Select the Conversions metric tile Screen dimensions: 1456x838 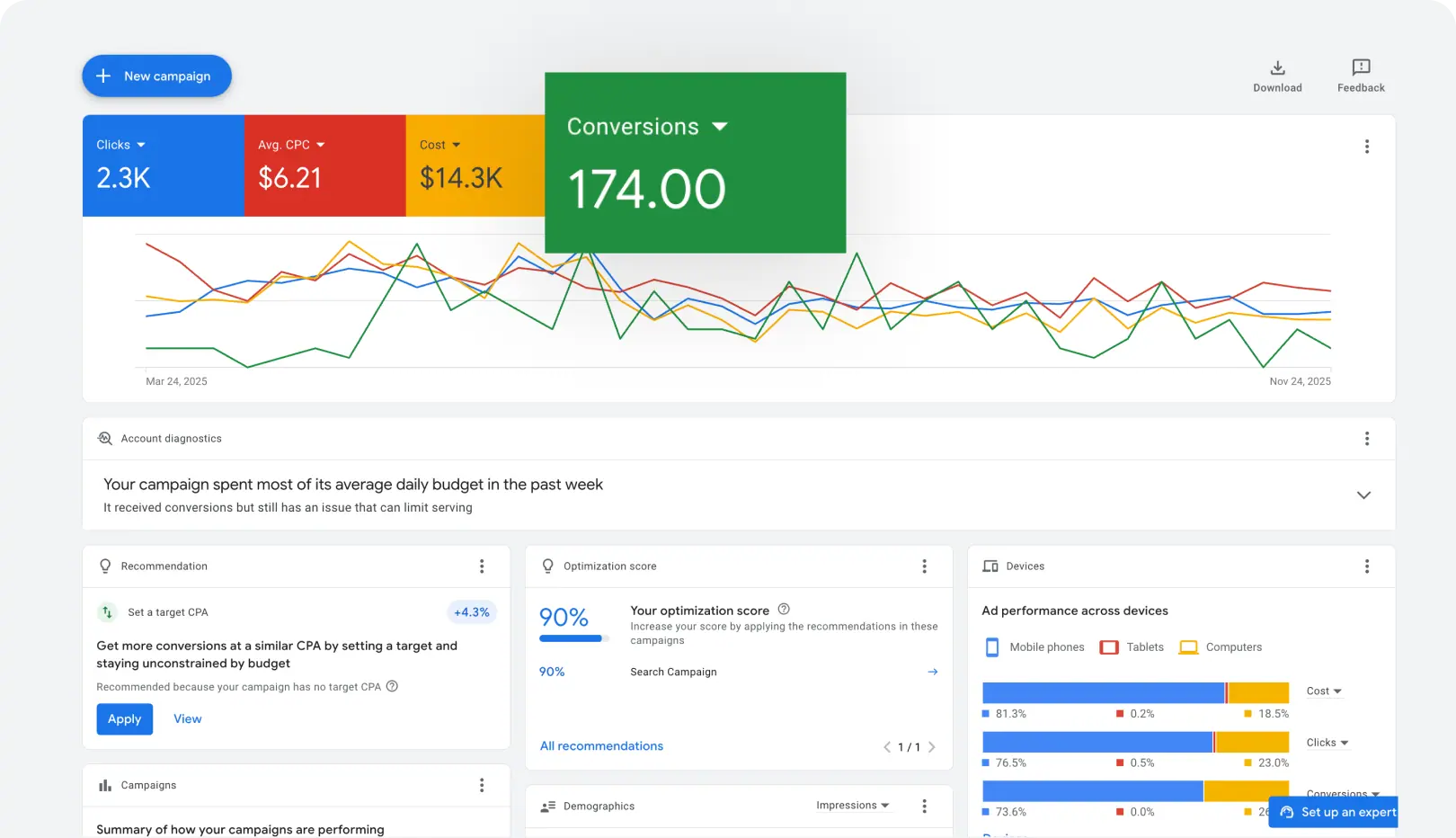point(695,163)
